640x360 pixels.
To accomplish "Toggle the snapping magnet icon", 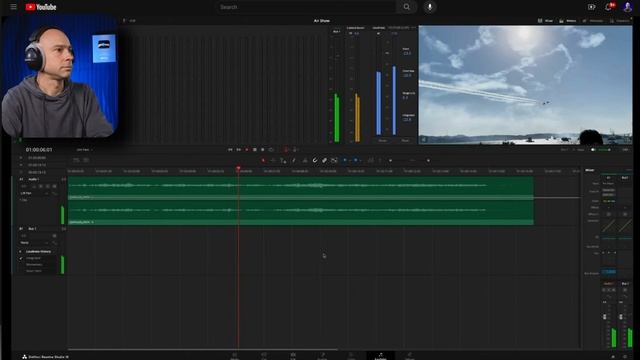I will click(315, 160).
